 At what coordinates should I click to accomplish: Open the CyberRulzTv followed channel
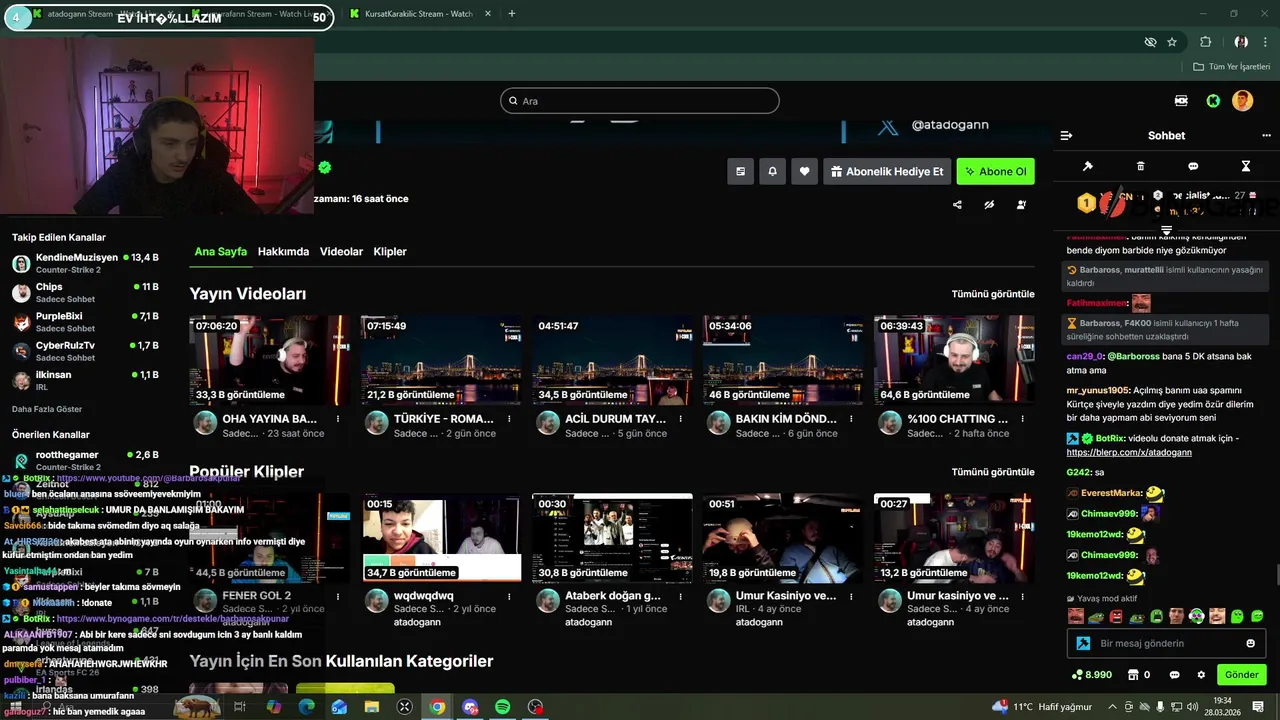(x=85, y=351)
